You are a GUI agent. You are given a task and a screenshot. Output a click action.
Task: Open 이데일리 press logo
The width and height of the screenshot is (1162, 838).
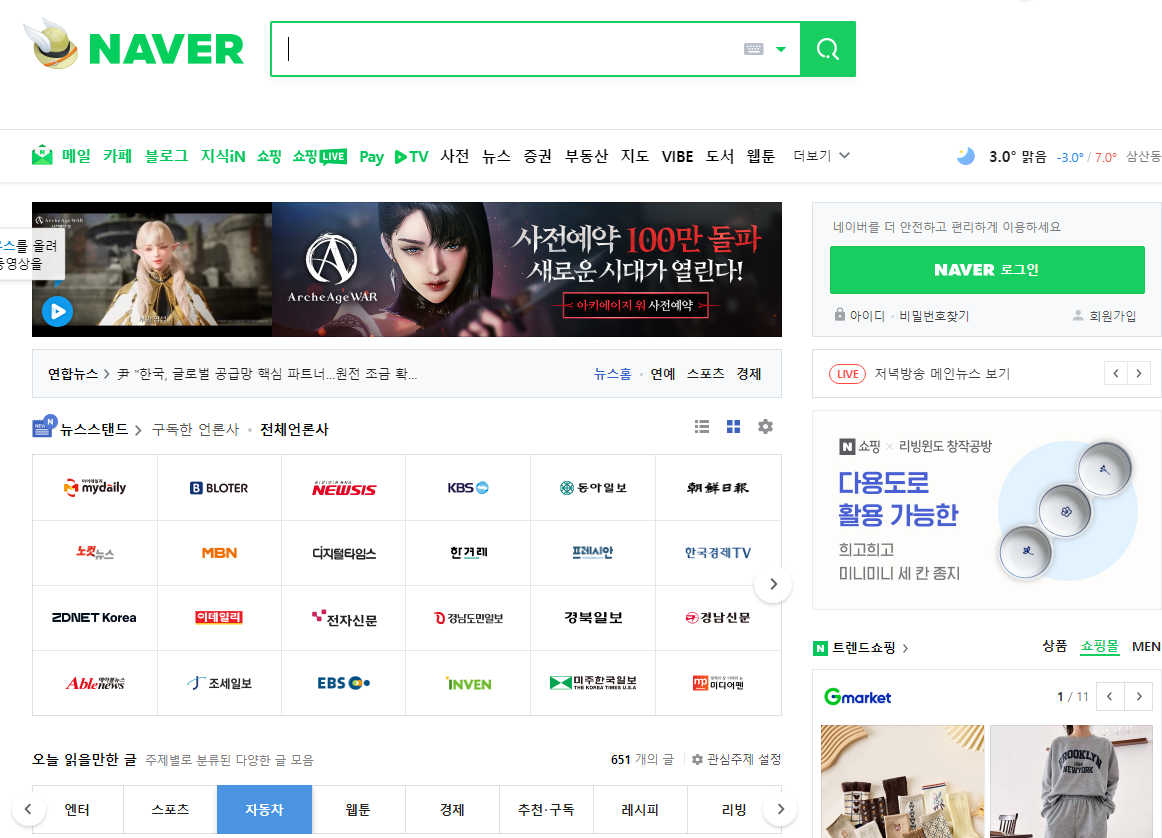(x=219, y=618)
